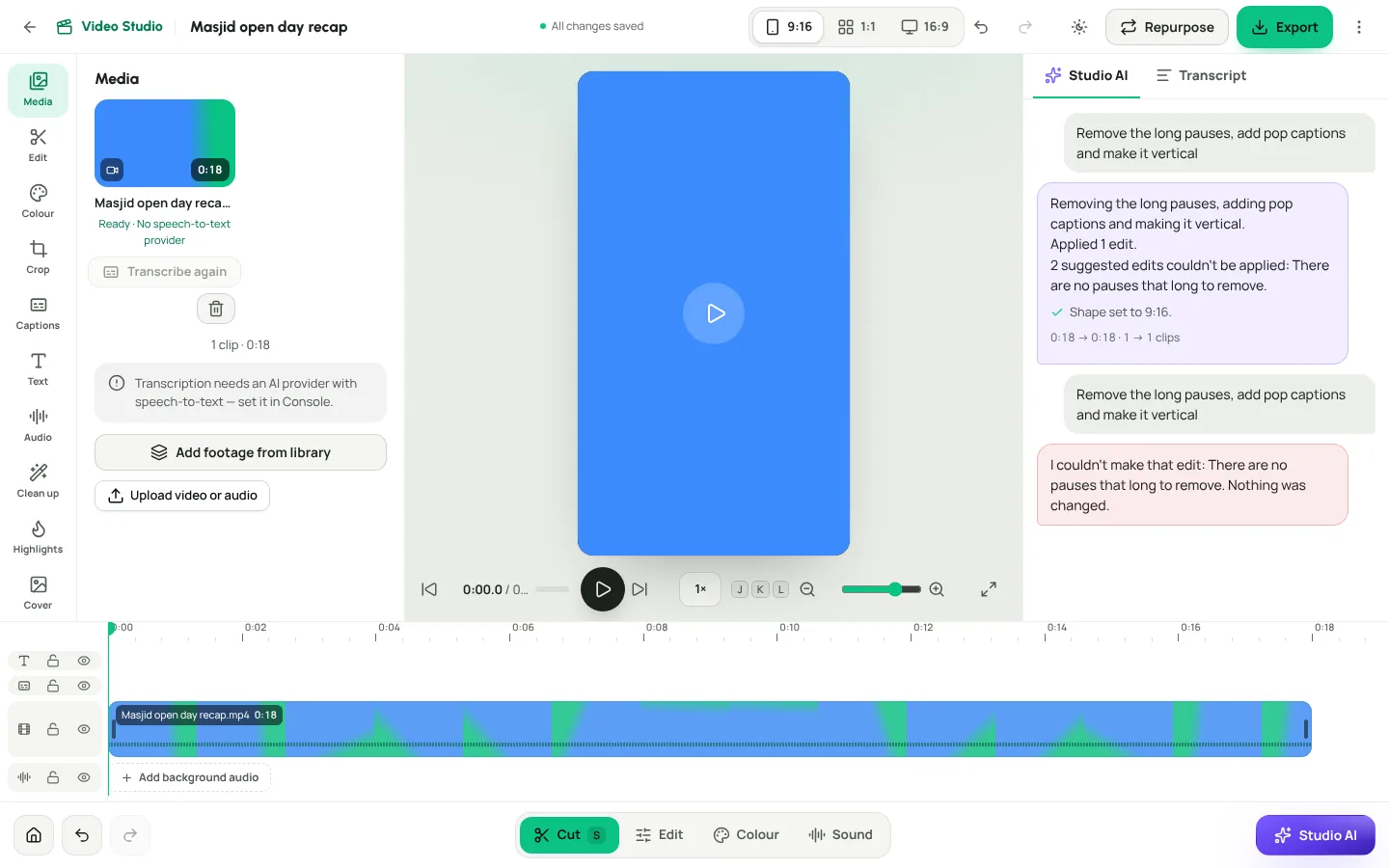Zoom in the timeline with magnifier plus

pos(937,589)
